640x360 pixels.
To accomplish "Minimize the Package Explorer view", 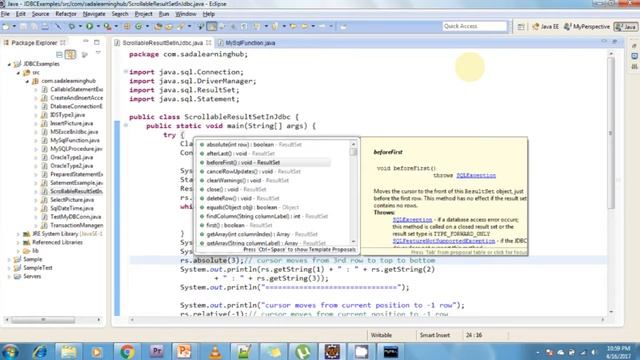I will pos(86,42).
